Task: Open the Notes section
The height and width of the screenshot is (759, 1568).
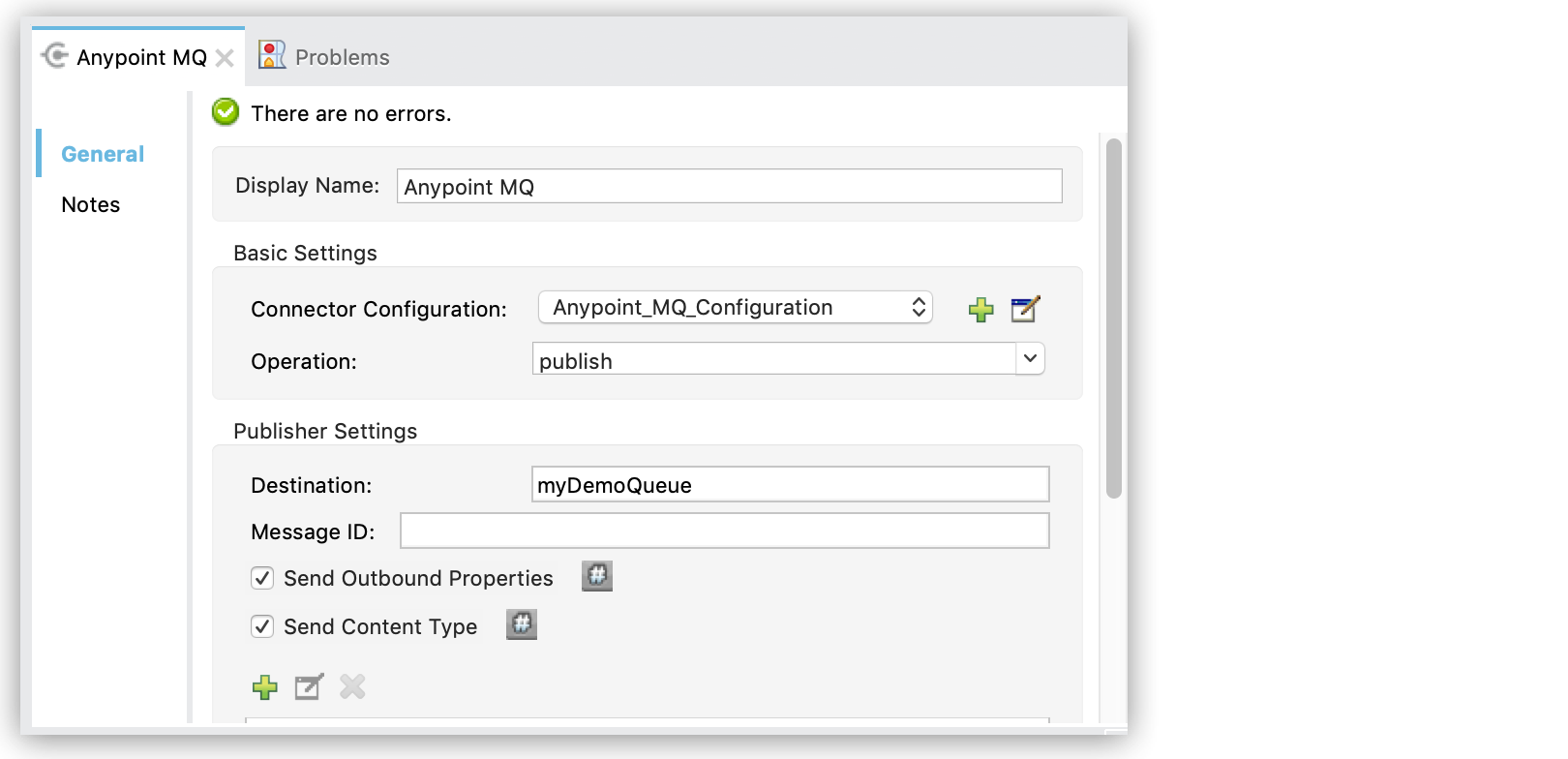Action: pyautogui.click(x=91, y=205)
